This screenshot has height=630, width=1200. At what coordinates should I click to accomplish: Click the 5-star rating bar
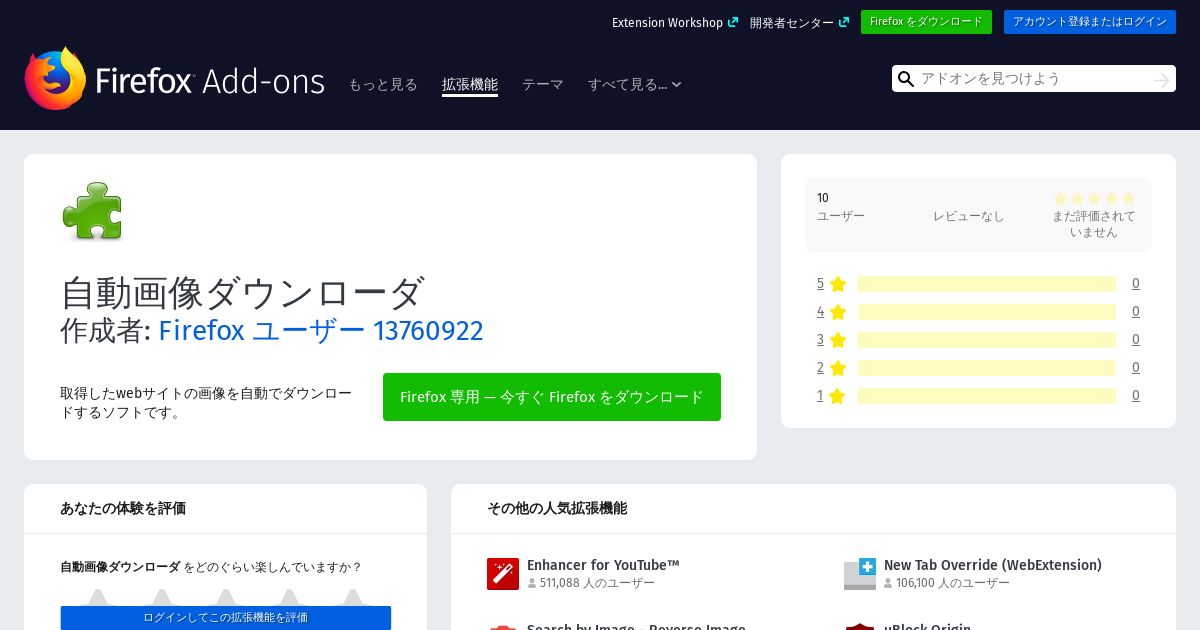(987, 284)
